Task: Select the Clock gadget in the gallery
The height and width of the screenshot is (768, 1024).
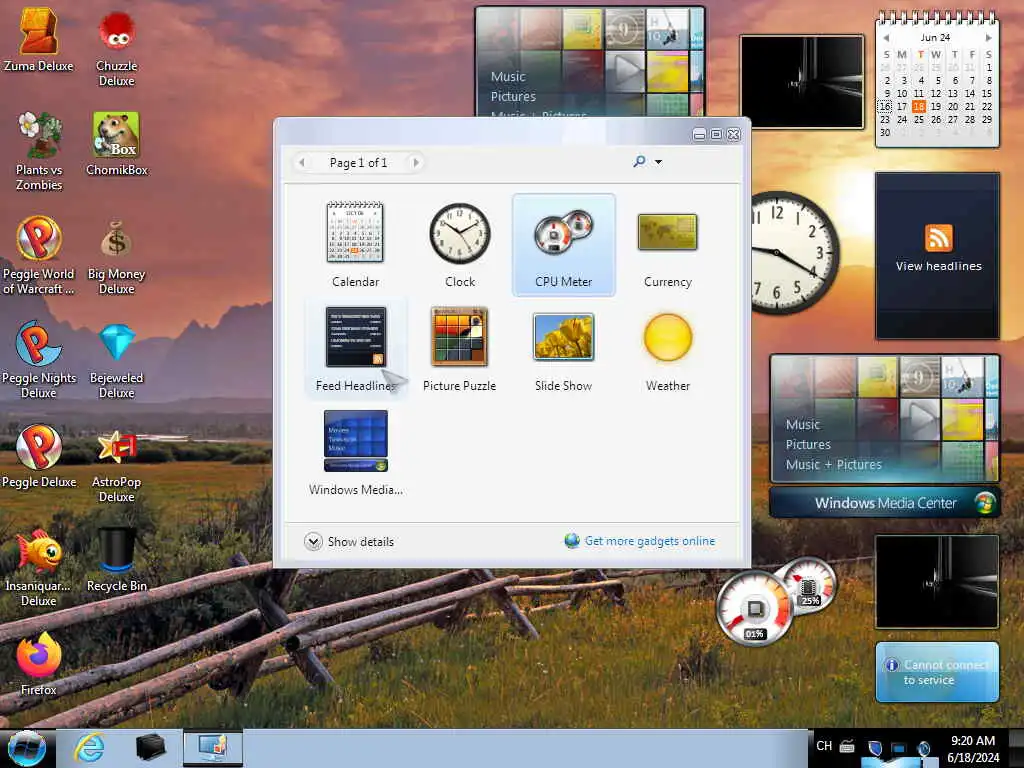Action: click(460, 244)
